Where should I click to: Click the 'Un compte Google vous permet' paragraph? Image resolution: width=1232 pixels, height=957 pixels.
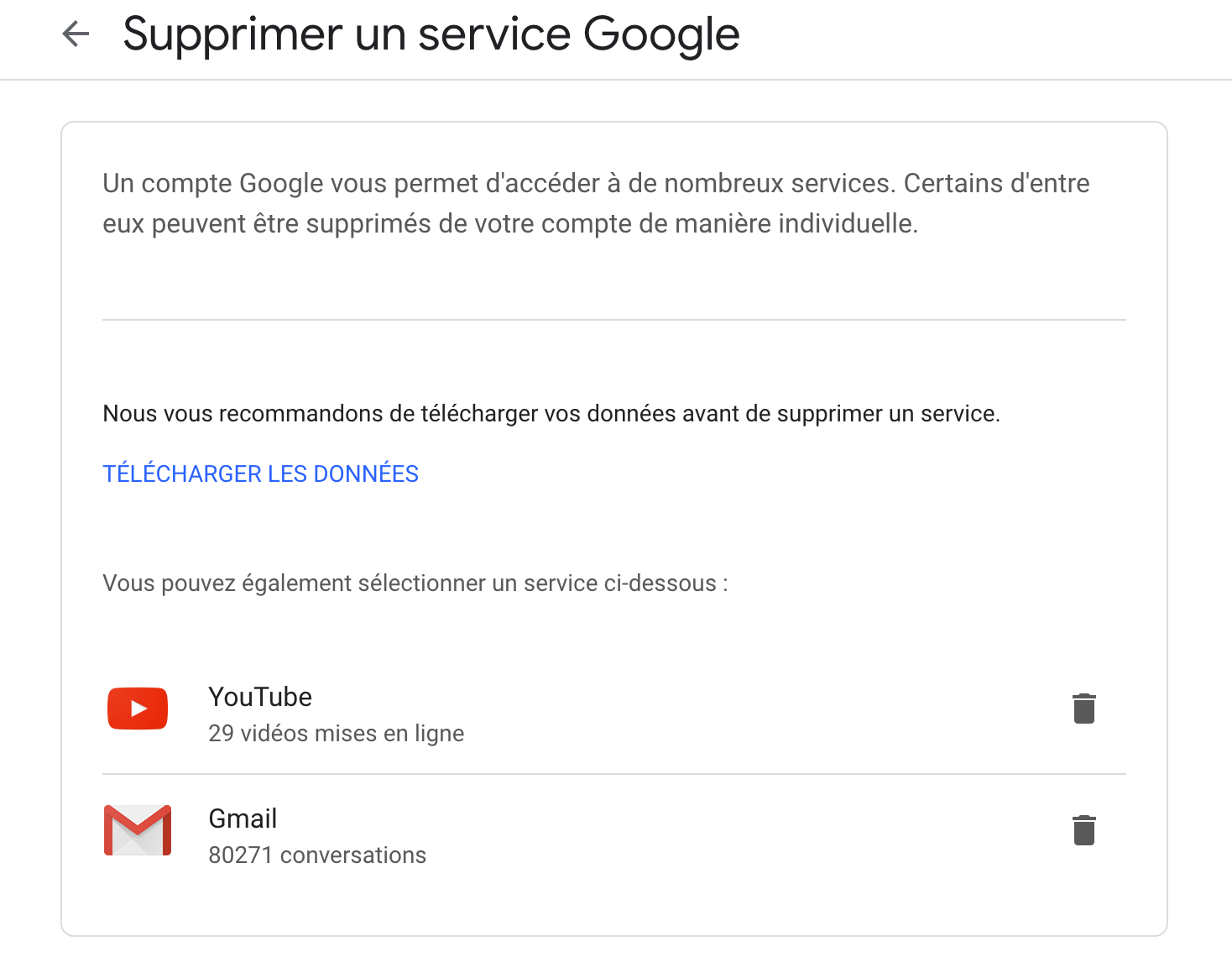pyautogui.click(x=596, y=203)
